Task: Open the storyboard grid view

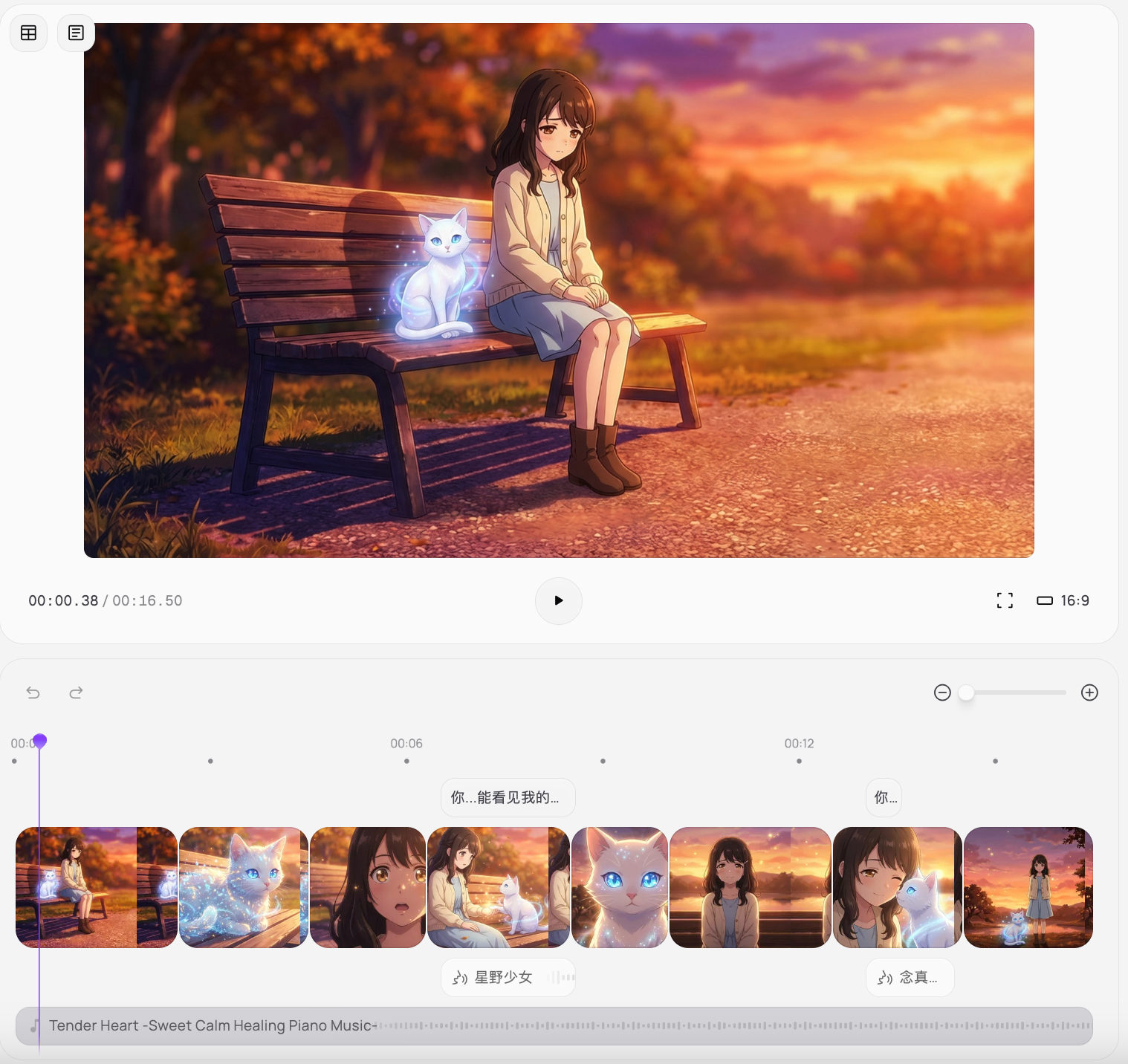Action: tap(28, 33)
